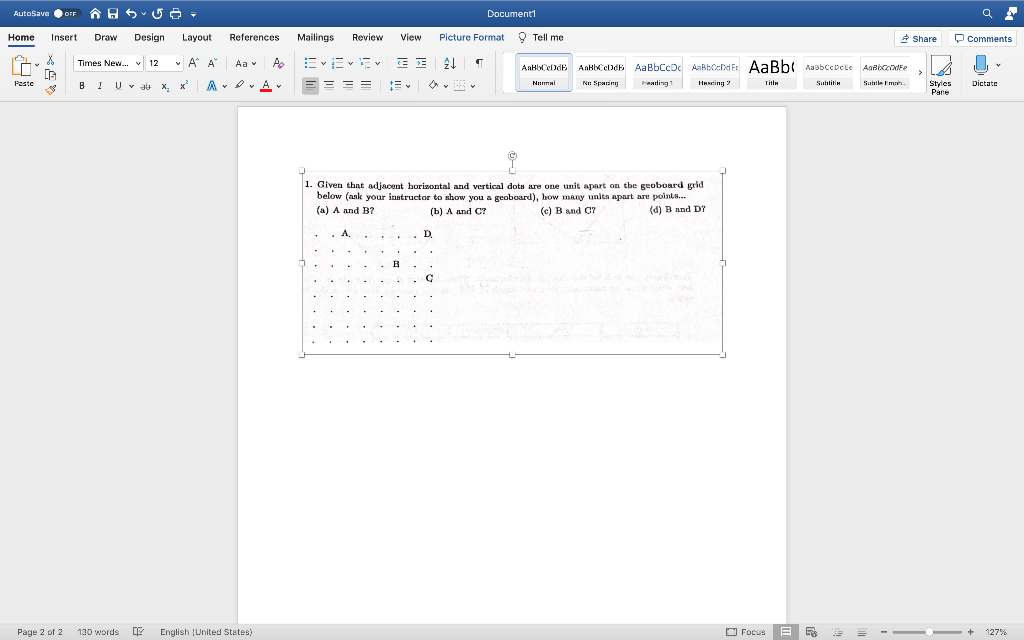Image resolution: width=1024 pixels, height=640 pixels.
Task: Redo the last action
Action: click(157, 13)
